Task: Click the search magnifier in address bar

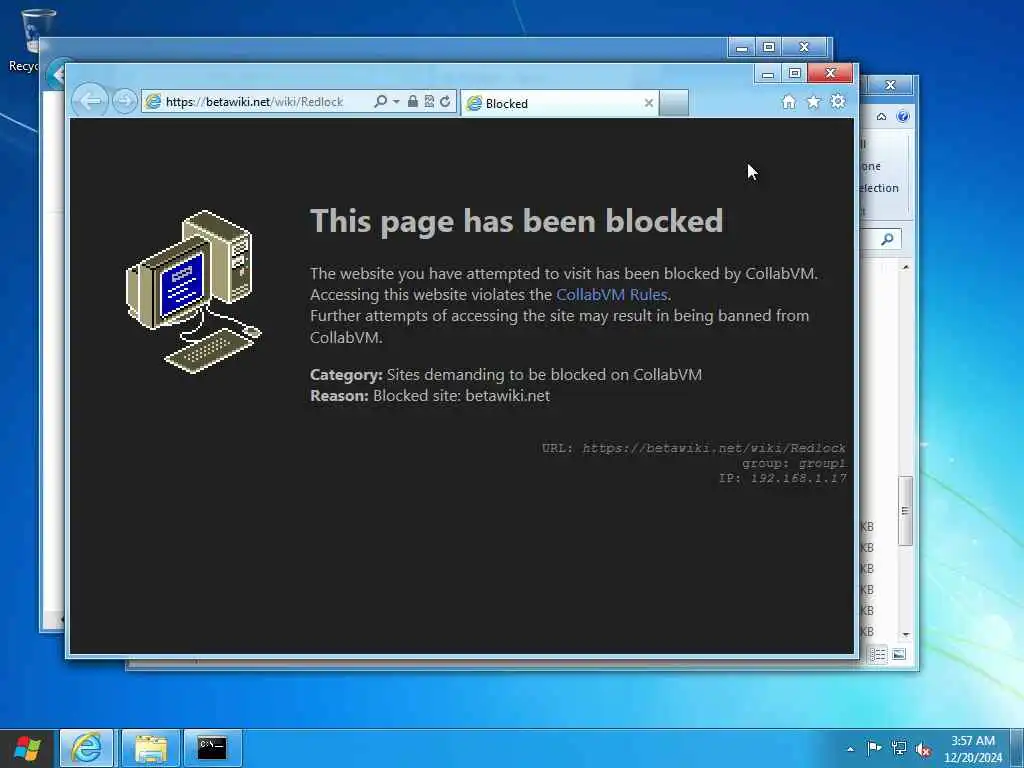Action: point(380,101)
